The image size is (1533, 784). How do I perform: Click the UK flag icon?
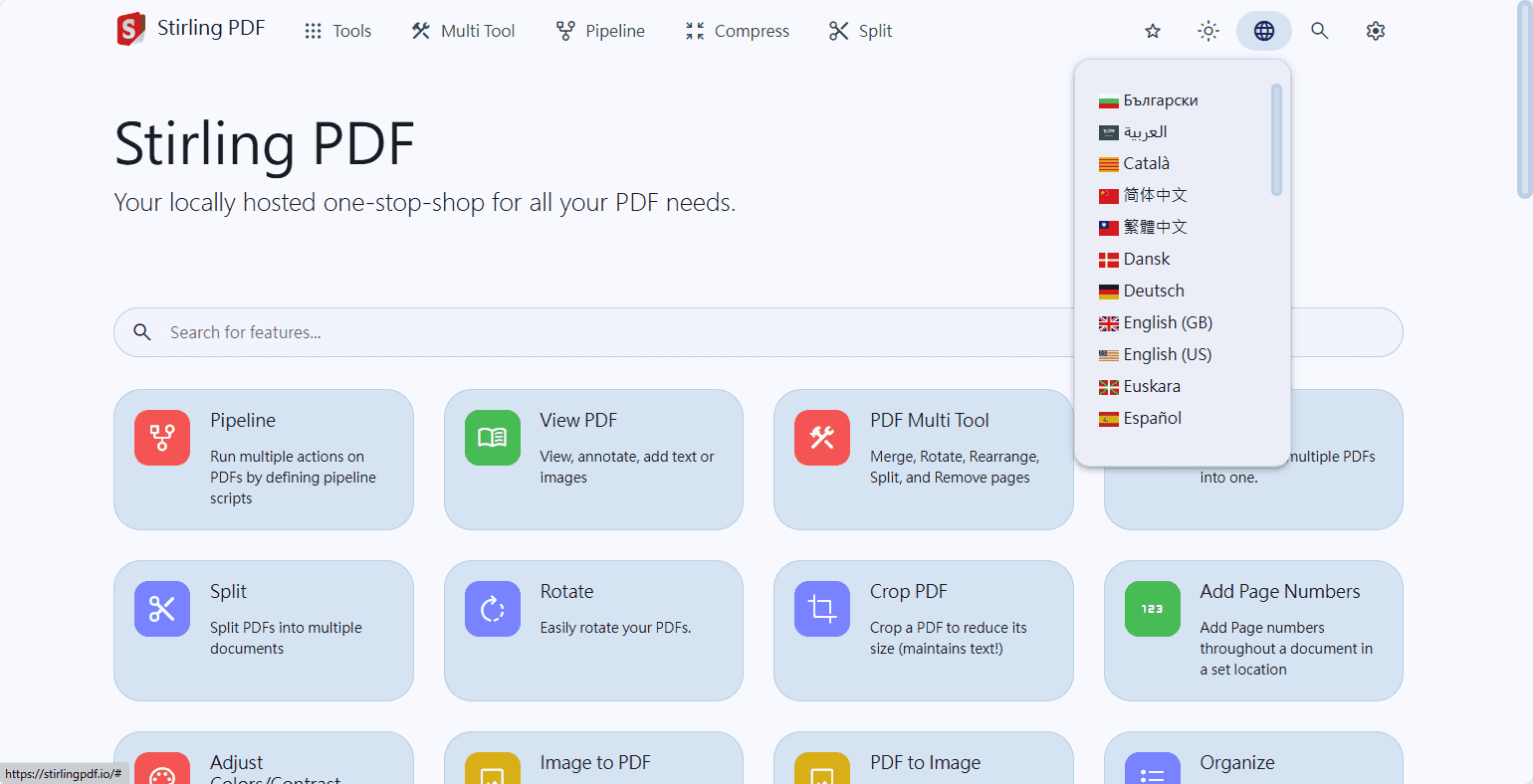click(x=1109, y=323)
